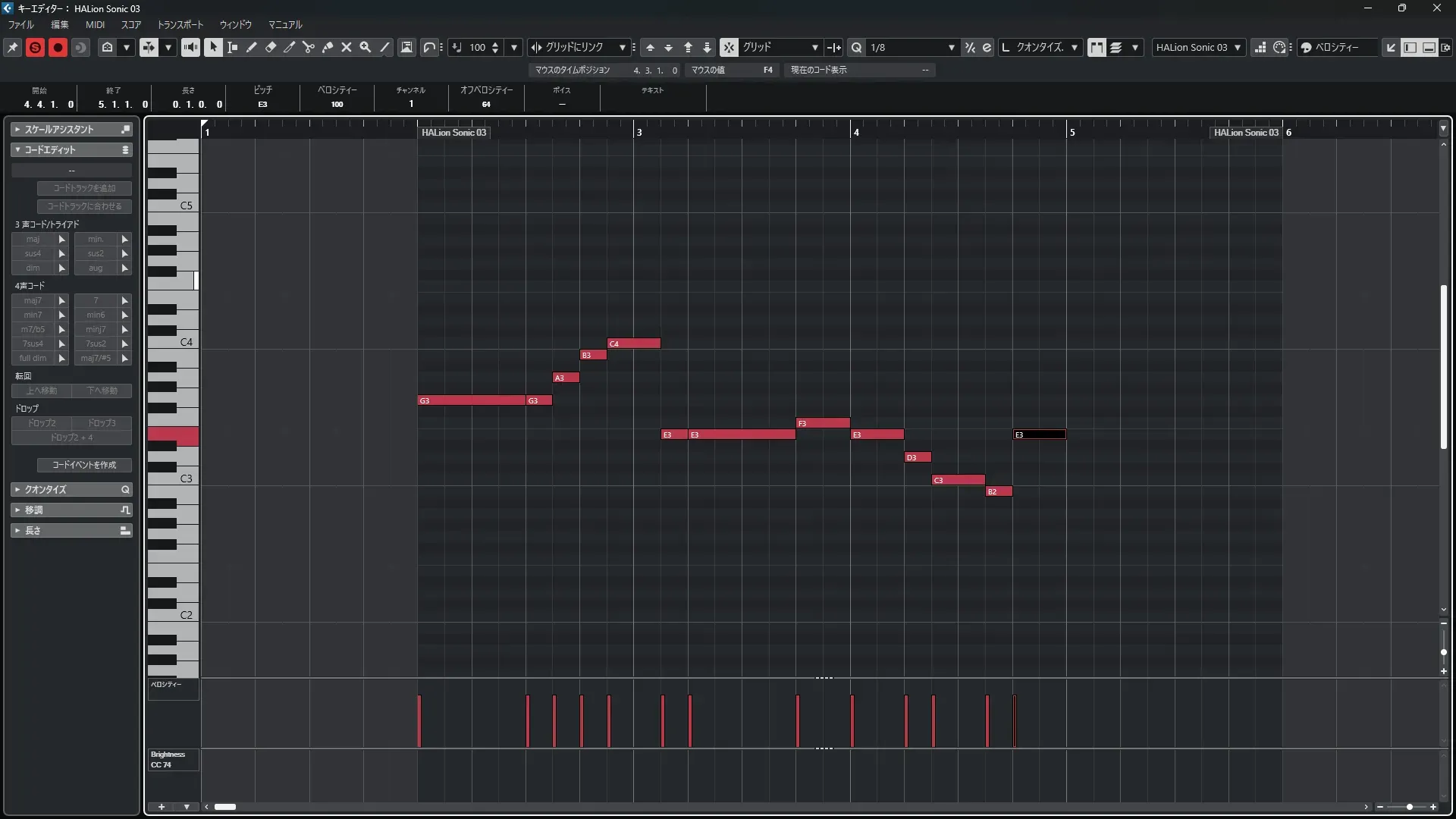Toggle Acoustic Feedback speaker button
The image size is (1456, 819).
(190, 47)
